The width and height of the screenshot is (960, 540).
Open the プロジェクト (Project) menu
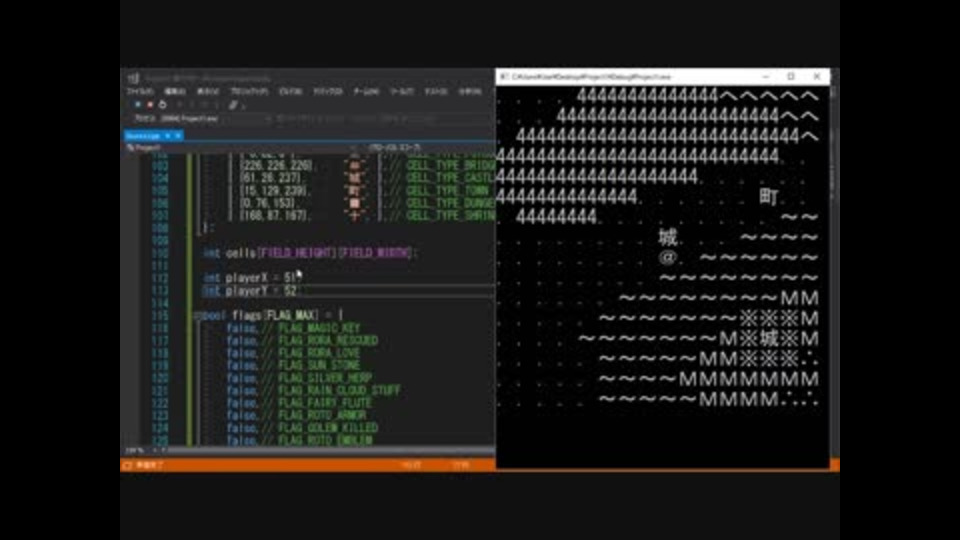[x=249, y=91]
